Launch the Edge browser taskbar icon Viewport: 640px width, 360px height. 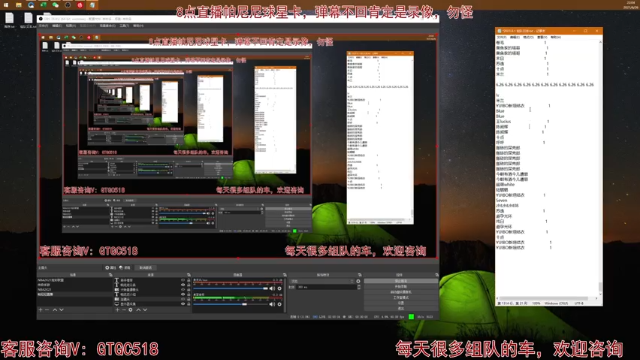pos(31,5)
